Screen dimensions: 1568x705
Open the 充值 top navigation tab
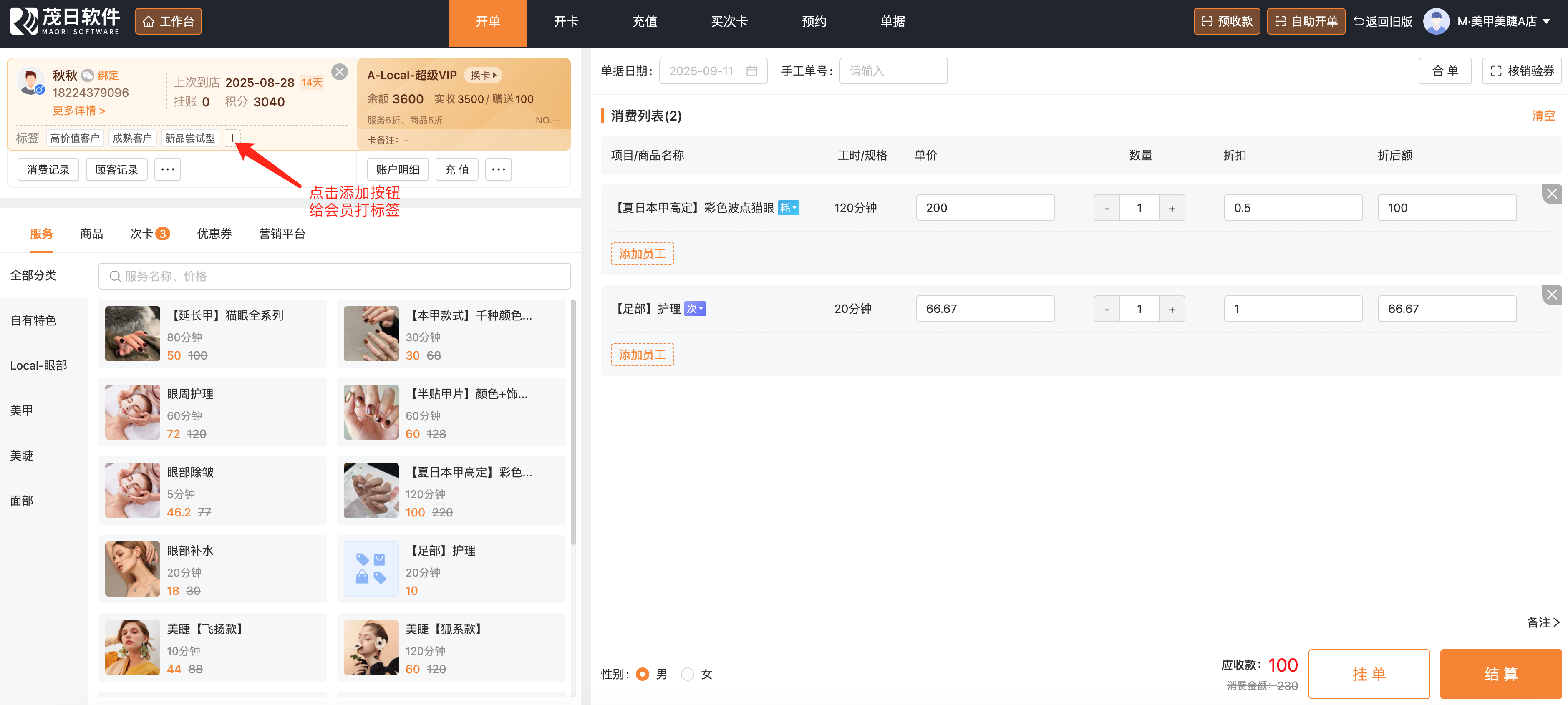click(x=645, y=22)
